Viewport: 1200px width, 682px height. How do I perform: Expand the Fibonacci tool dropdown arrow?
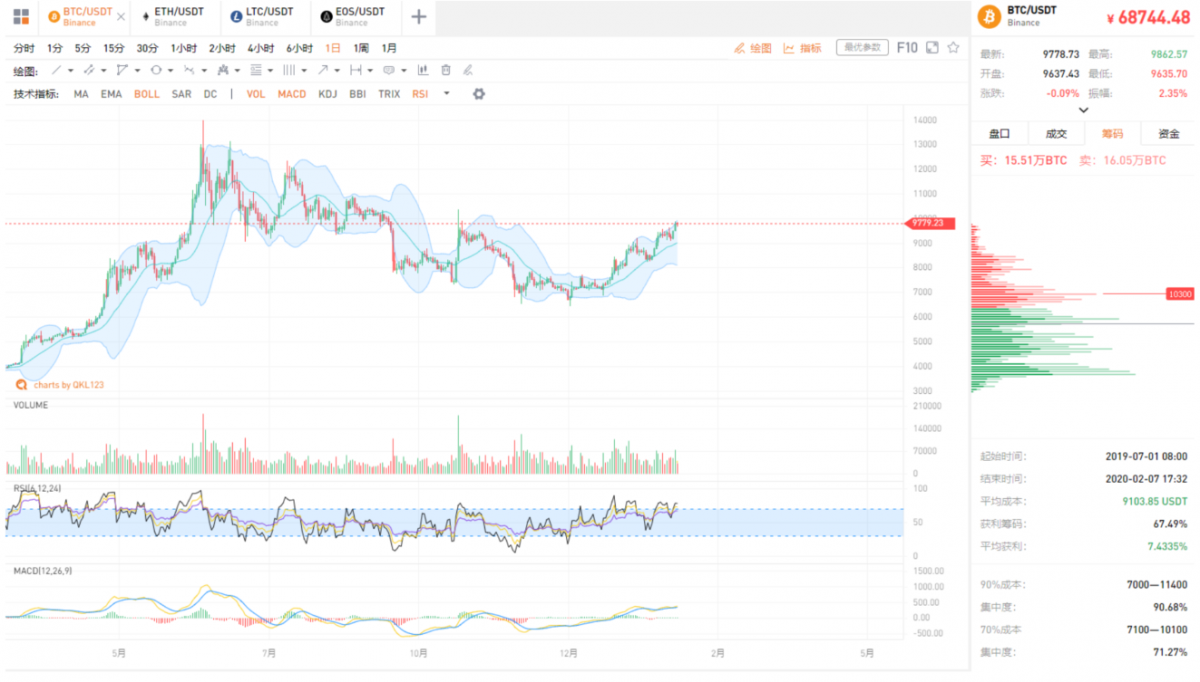click(271, 70)
